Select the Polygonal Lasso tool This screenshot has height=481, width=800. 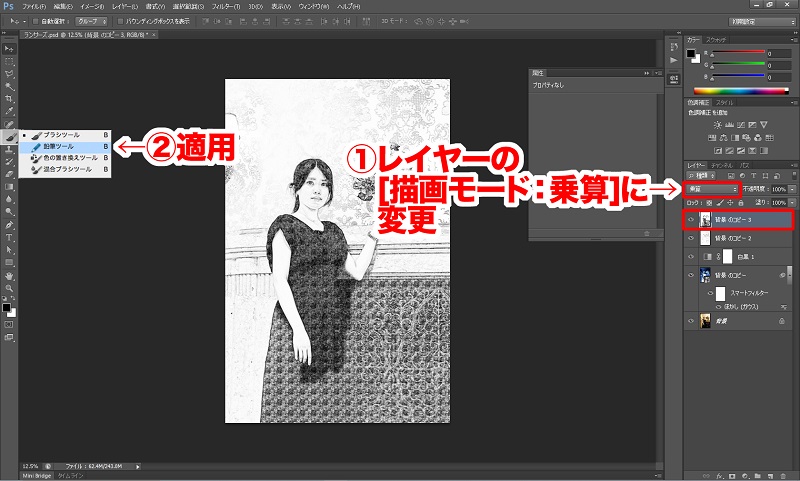(x=9, y=74)
